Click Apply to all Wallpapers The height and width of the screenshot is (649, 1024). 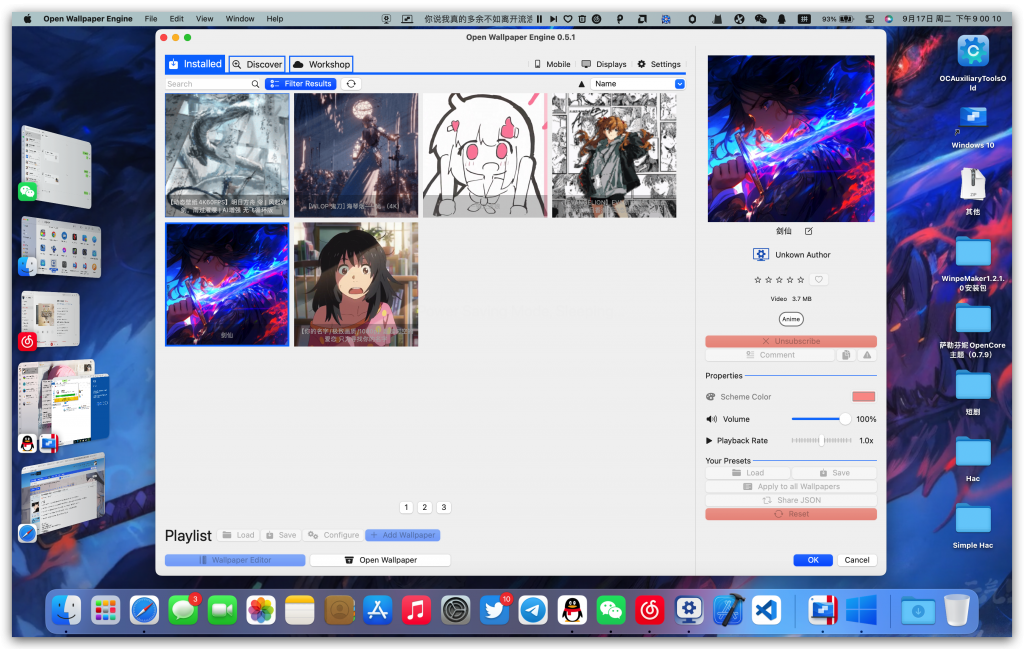point(791,486)
